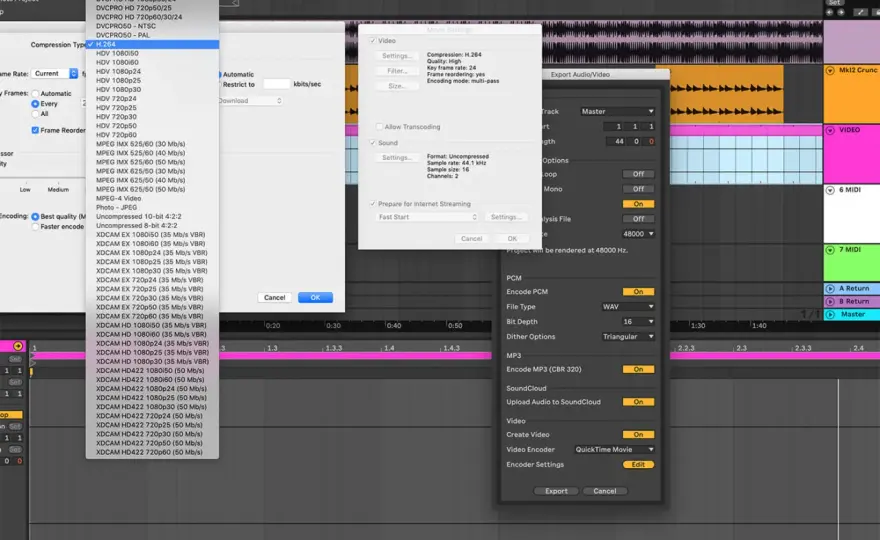Viewport: 880px width, 540px height.
Task: Click the A Return track icon
Action: [x=830, y=289]
